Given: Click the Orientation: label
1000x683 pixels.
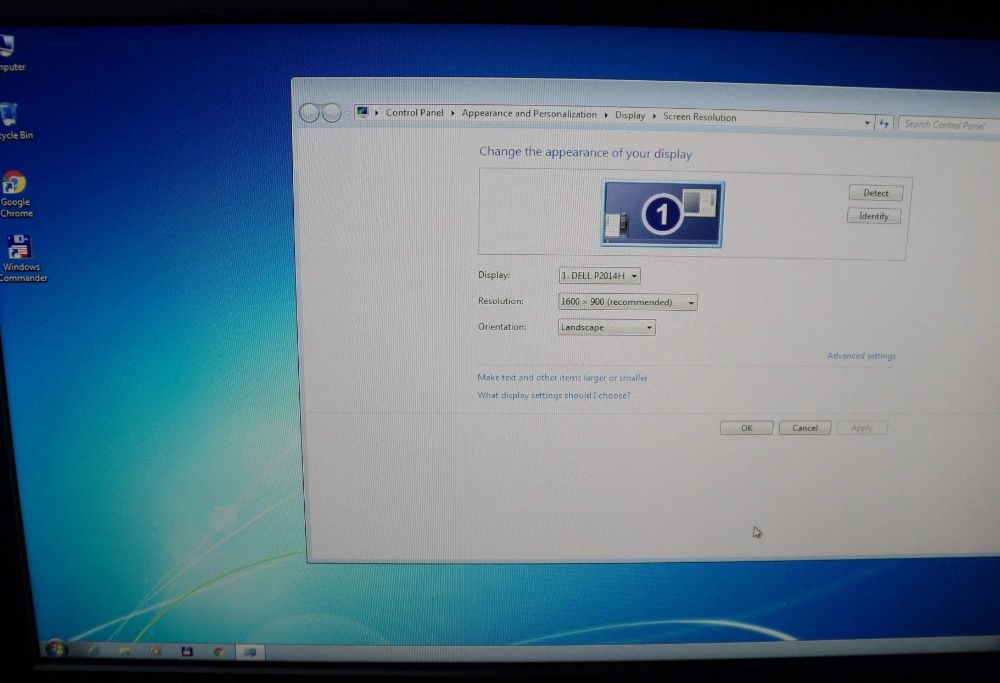Looking at the screenshot, I should click(x=502, y=327).
